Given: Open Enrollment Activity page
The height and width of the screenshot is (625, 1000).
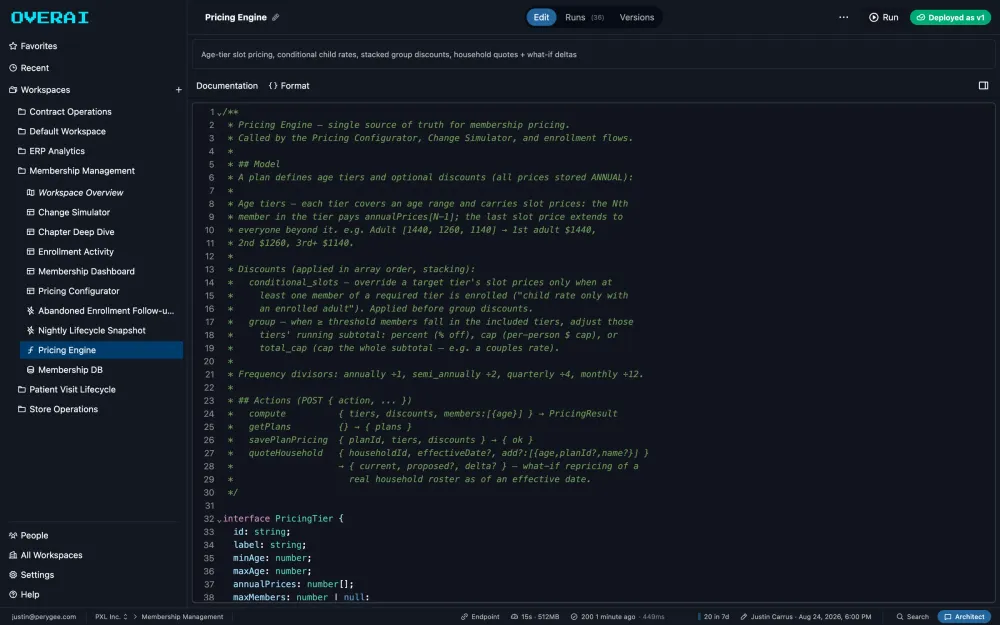Looking at the screenshot, I should [x=75, y=252].
